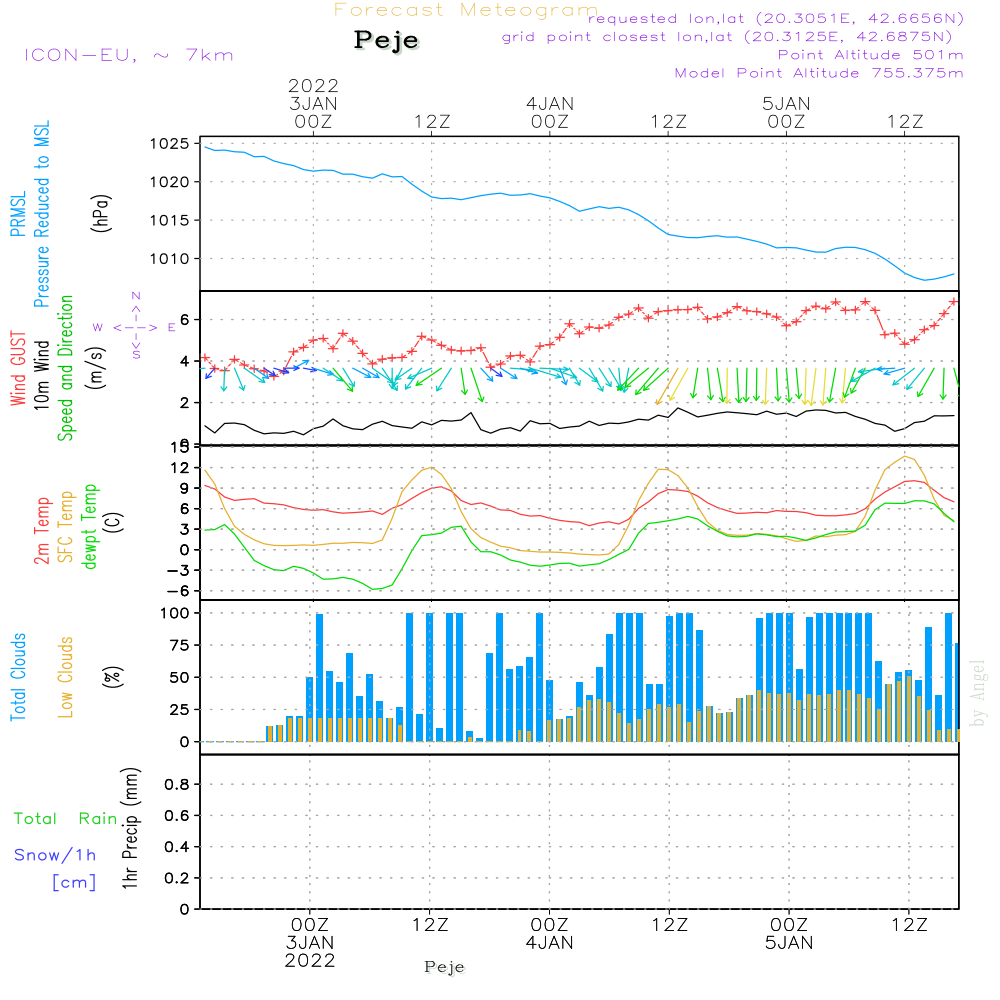Click the 25 on the cloud axis
The width and height of the screenshot is (1000, 1000).
tap(179, 710)
